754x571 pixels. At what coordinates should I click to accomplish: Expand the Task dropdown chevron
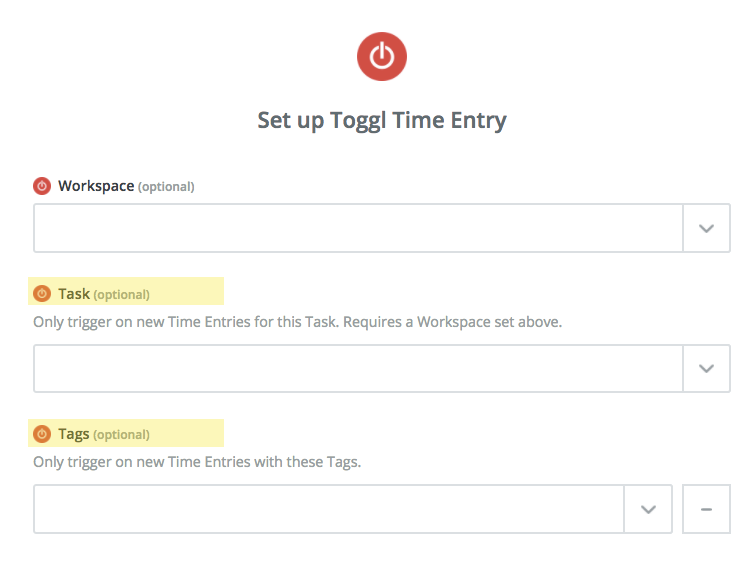[706, 368]
